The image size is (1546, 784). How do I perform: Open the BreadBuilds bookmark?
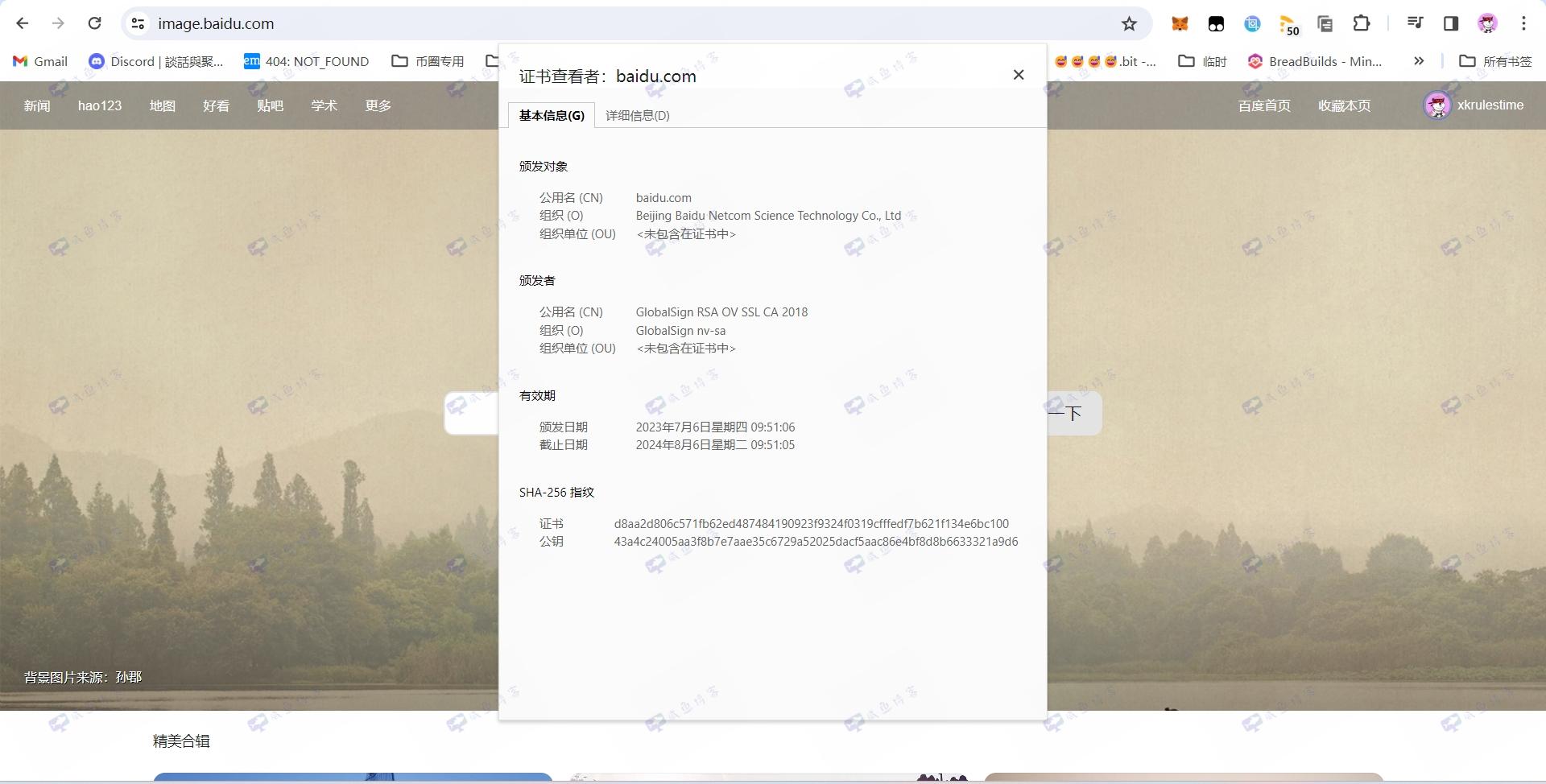[1314, 61]
